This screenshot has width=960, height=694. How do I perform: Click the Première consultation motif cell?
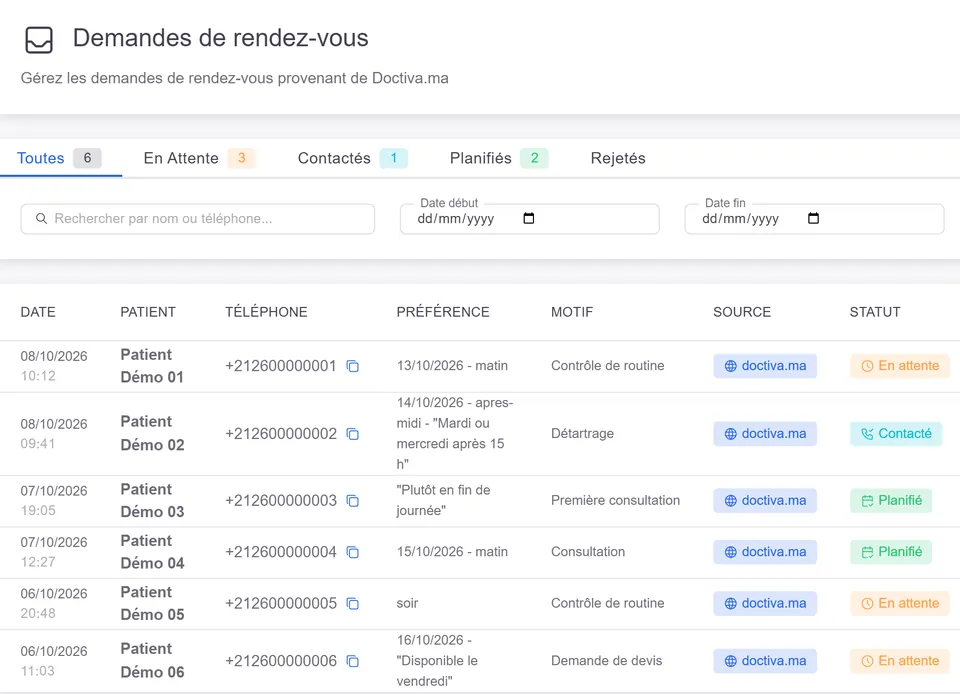pyautogui.click(x=615, y=500)
